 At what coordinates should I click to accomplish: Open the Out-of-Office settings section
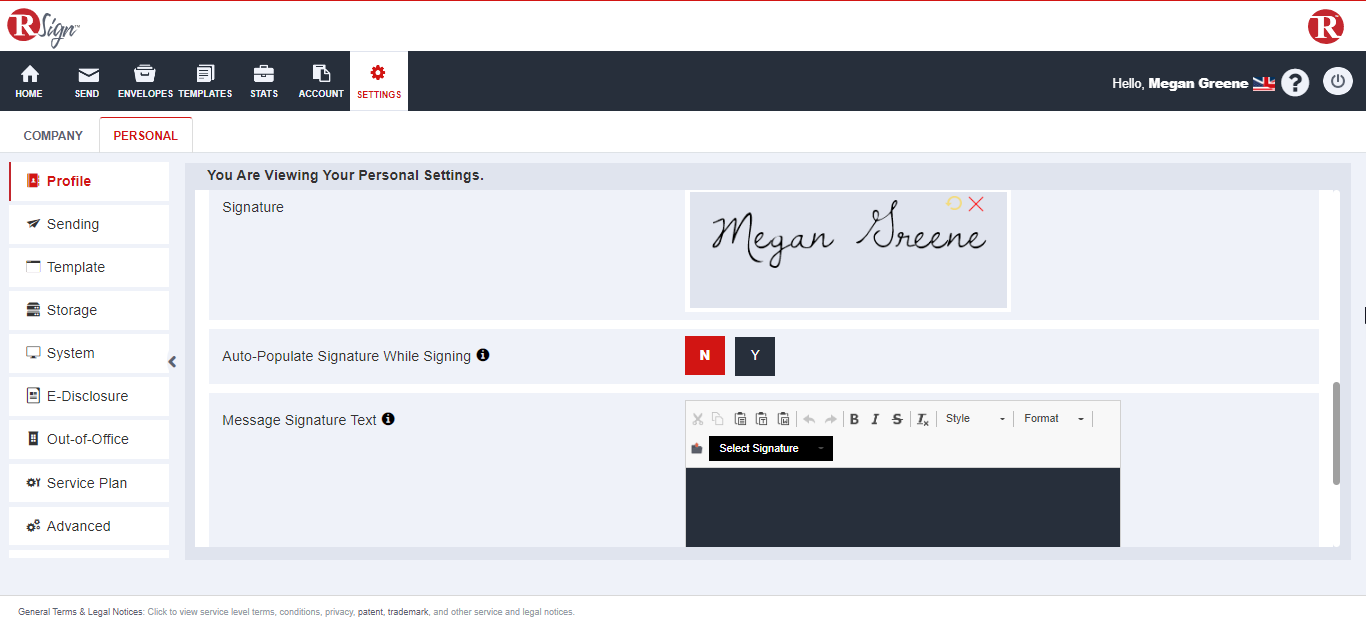(x=88, y=439)
